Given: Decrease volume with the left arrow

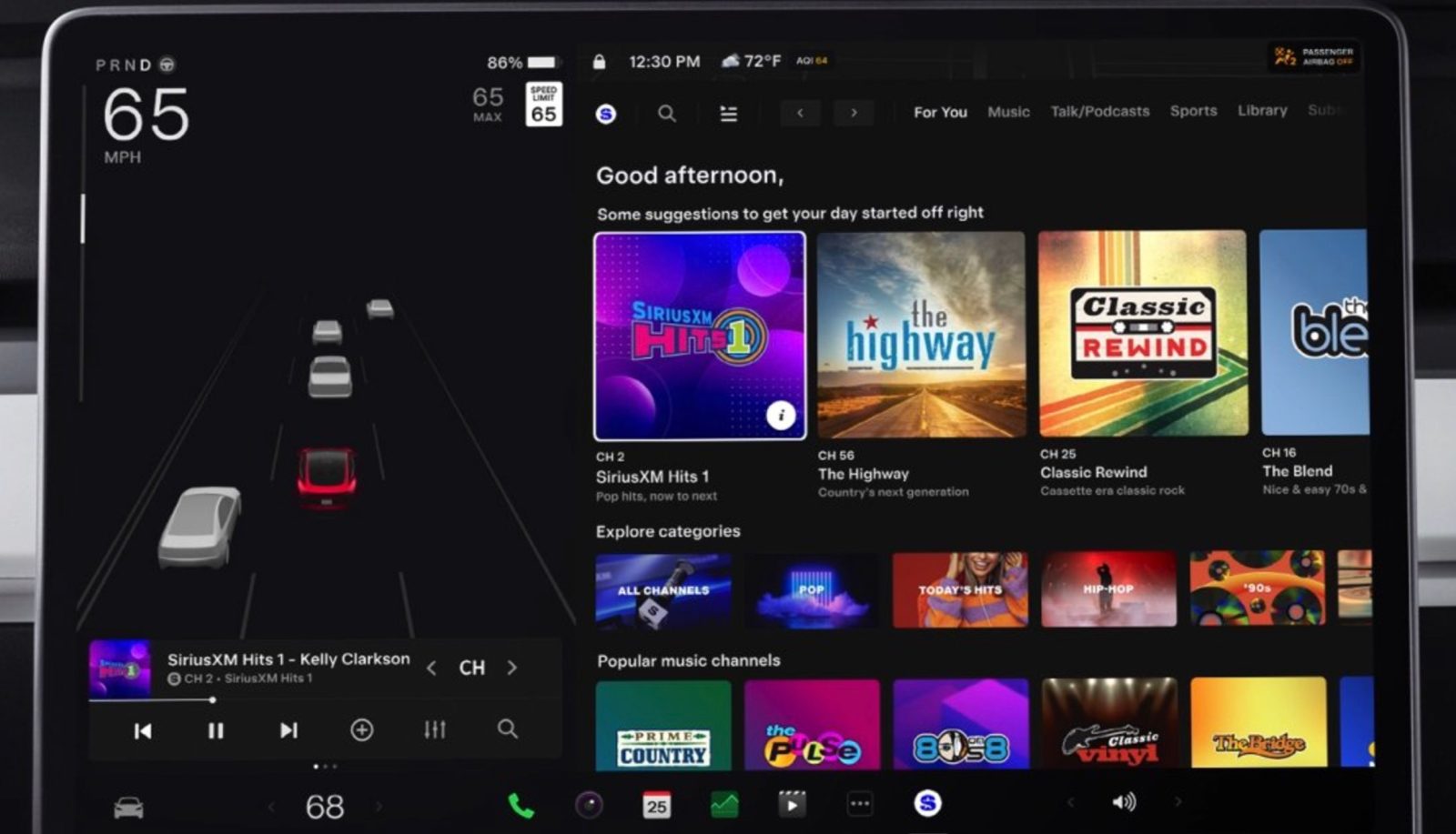Looking at the screenshot, I should point(1071,802).
